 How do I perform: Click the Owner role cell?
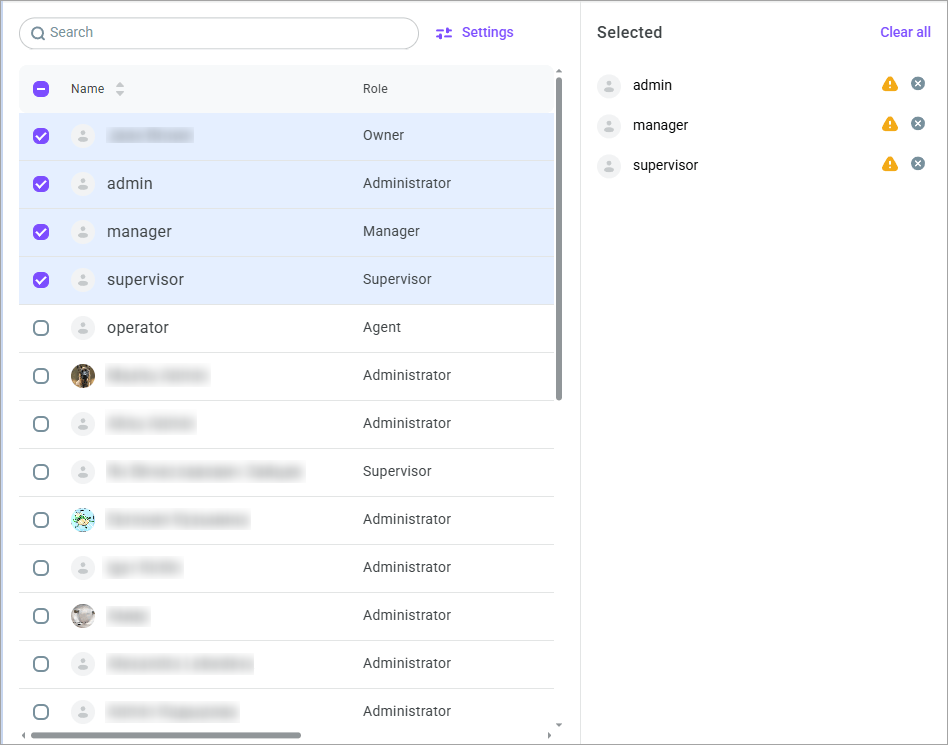(x=383, y=135)
